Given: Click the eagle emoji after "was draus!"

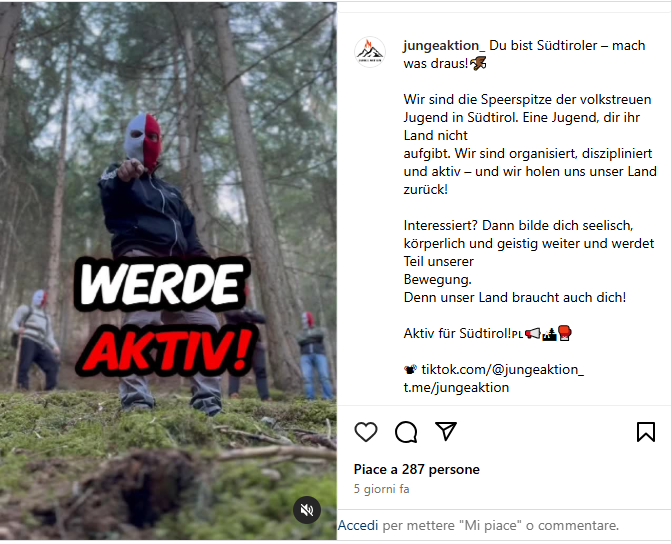Looking at the screenshot, I should (478, 63).
